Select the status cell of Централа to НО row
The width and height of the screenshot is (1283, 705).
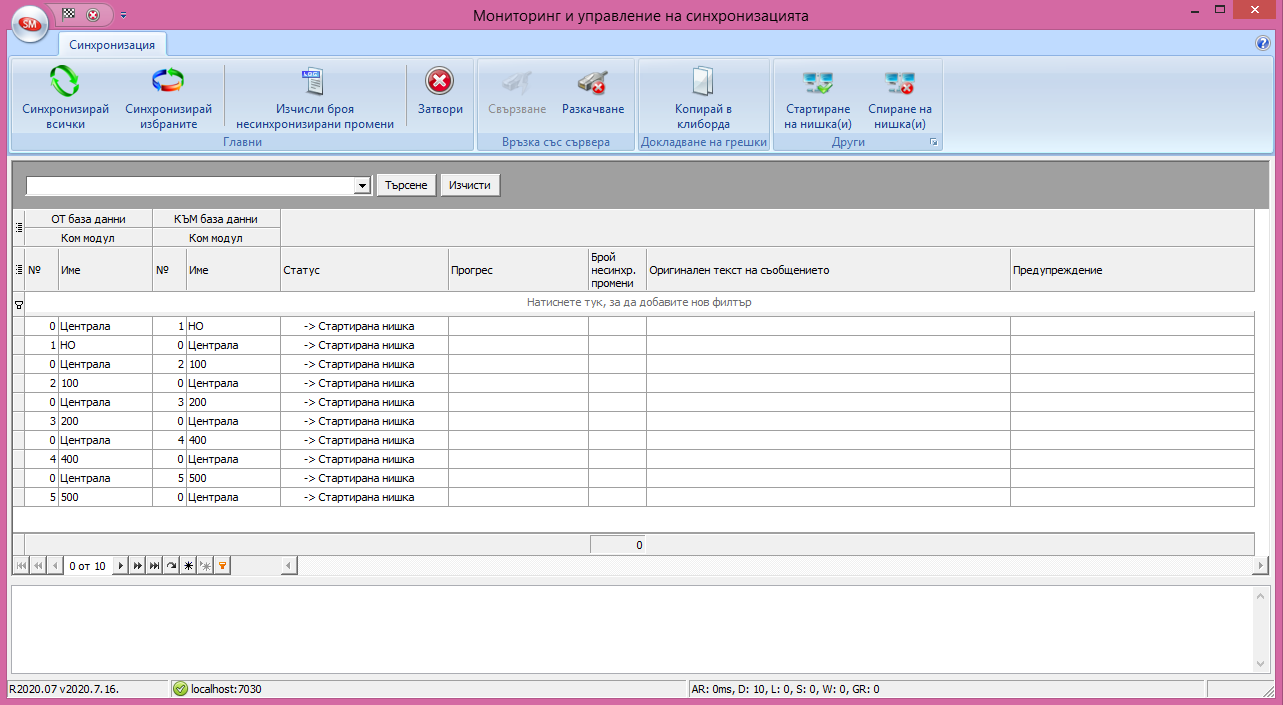point(364,326)
